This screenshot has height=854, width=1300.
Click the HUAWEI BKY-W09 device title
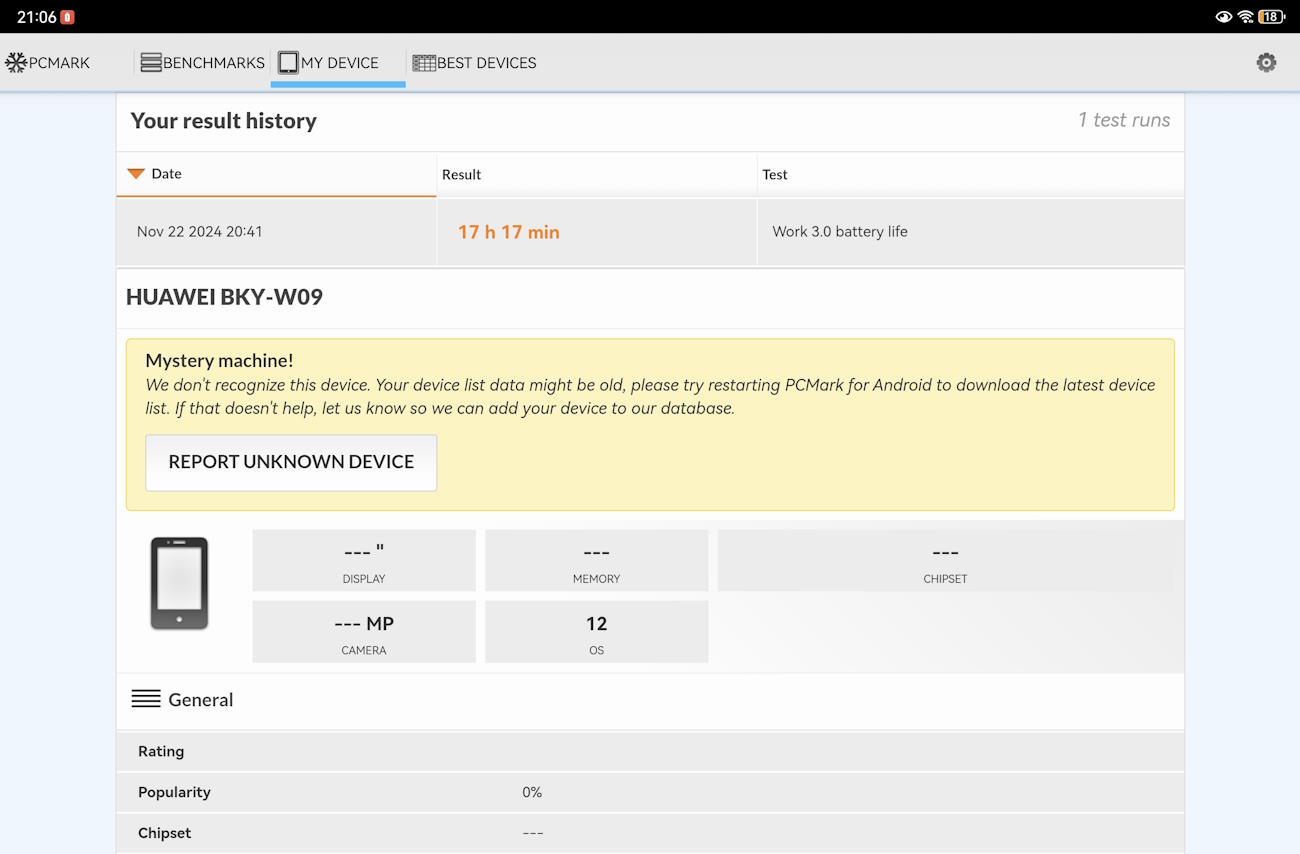click(x=224, y=297)
